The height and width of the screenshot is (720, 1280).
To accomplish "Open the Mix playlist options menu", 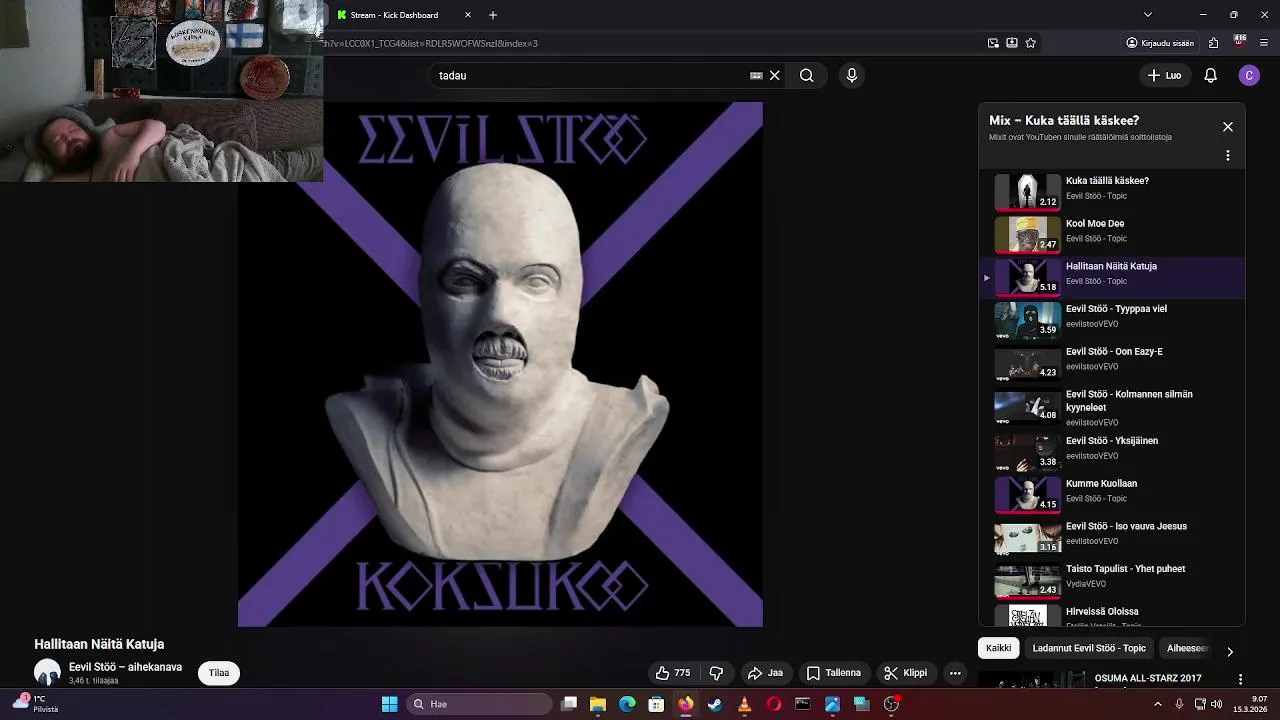I will (1228, 156).
